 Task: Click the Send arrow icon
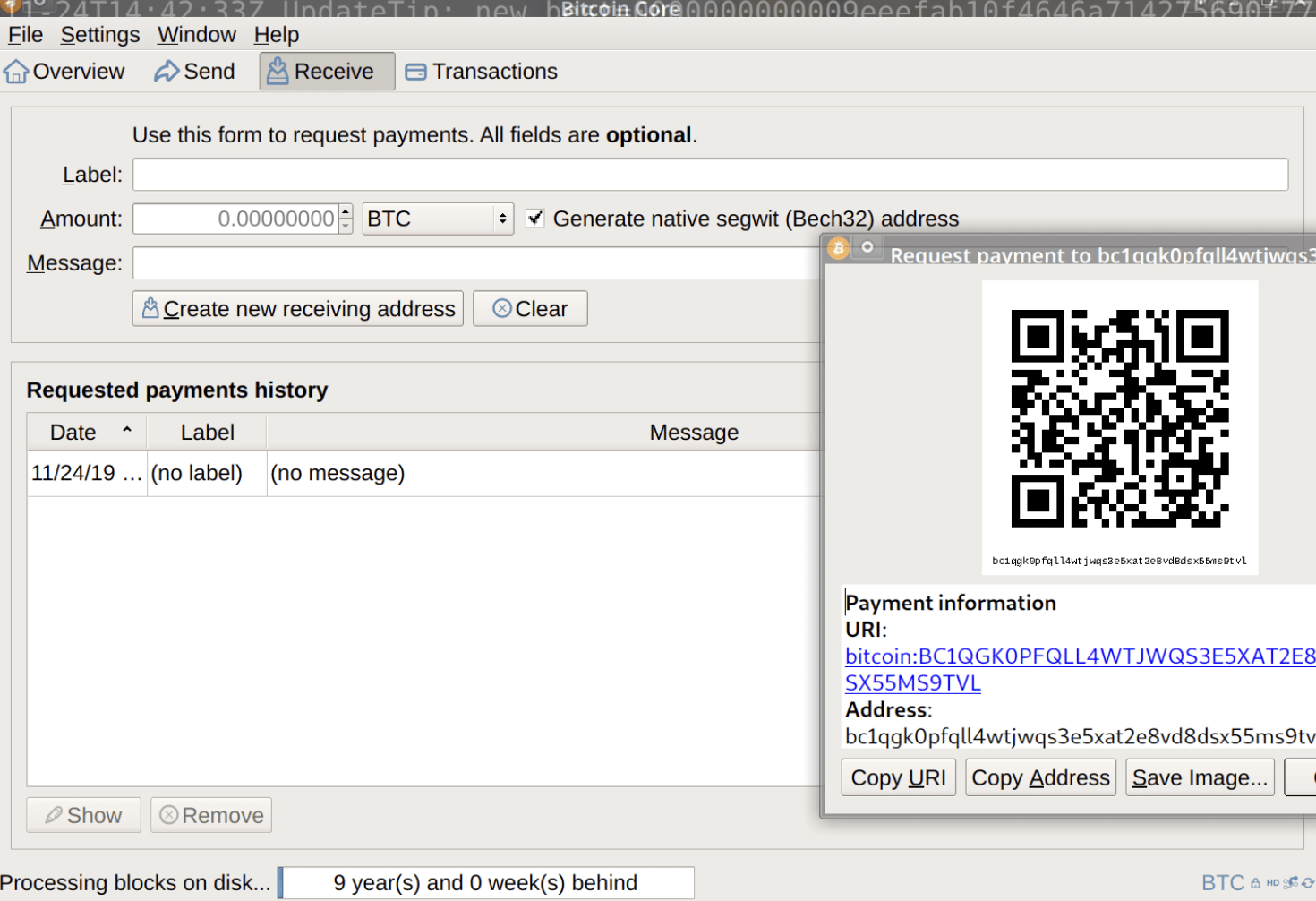click(167, 72)
